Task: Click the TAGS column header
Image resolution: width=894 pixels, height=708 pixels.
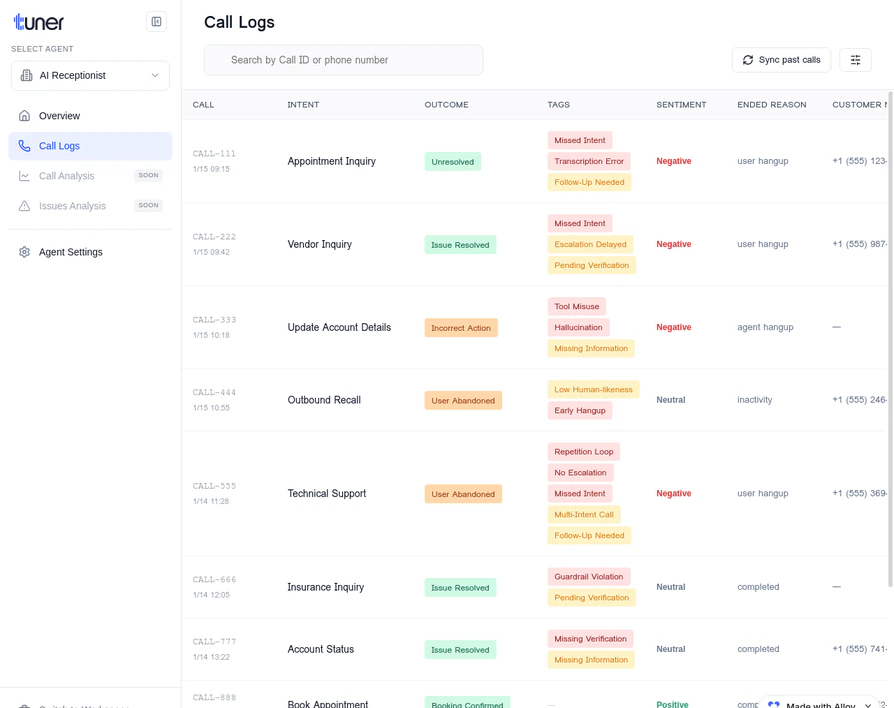Action: click(559, 105)
